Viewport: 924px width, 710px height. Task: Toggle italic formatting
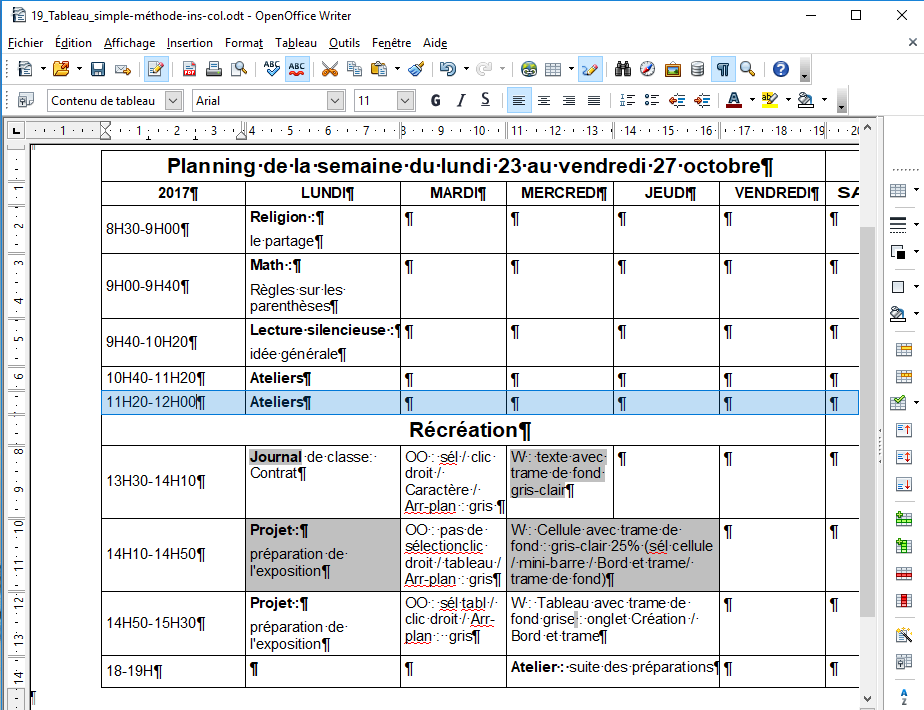461,100
